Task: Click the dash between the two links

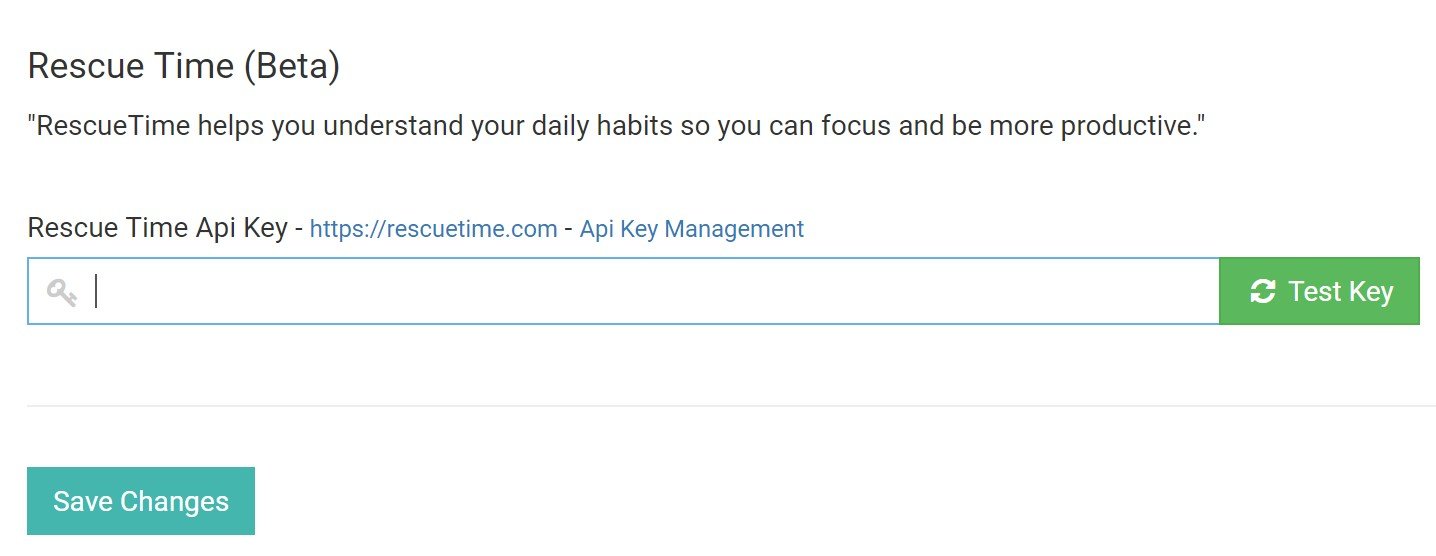Action: (568, 229)
